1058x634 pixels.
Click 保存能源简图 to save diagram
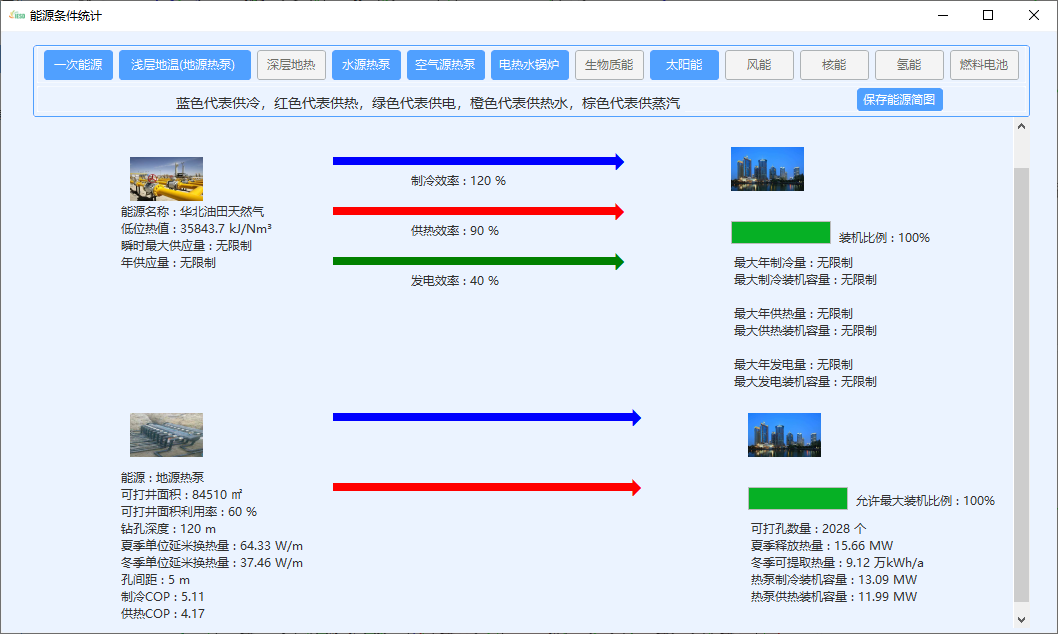(x=899, y=100)
